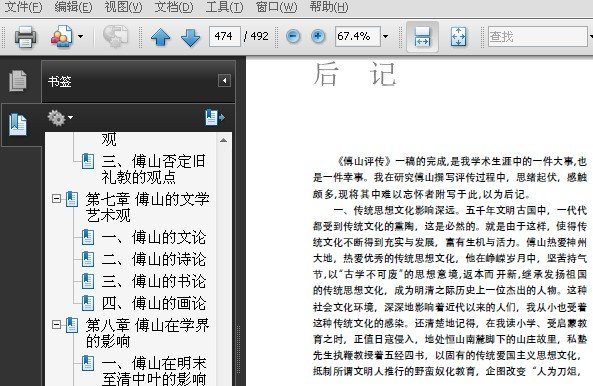
Task: Open bookmark 第七章 傅山的文学艺术观
Action: click(147, 207)
